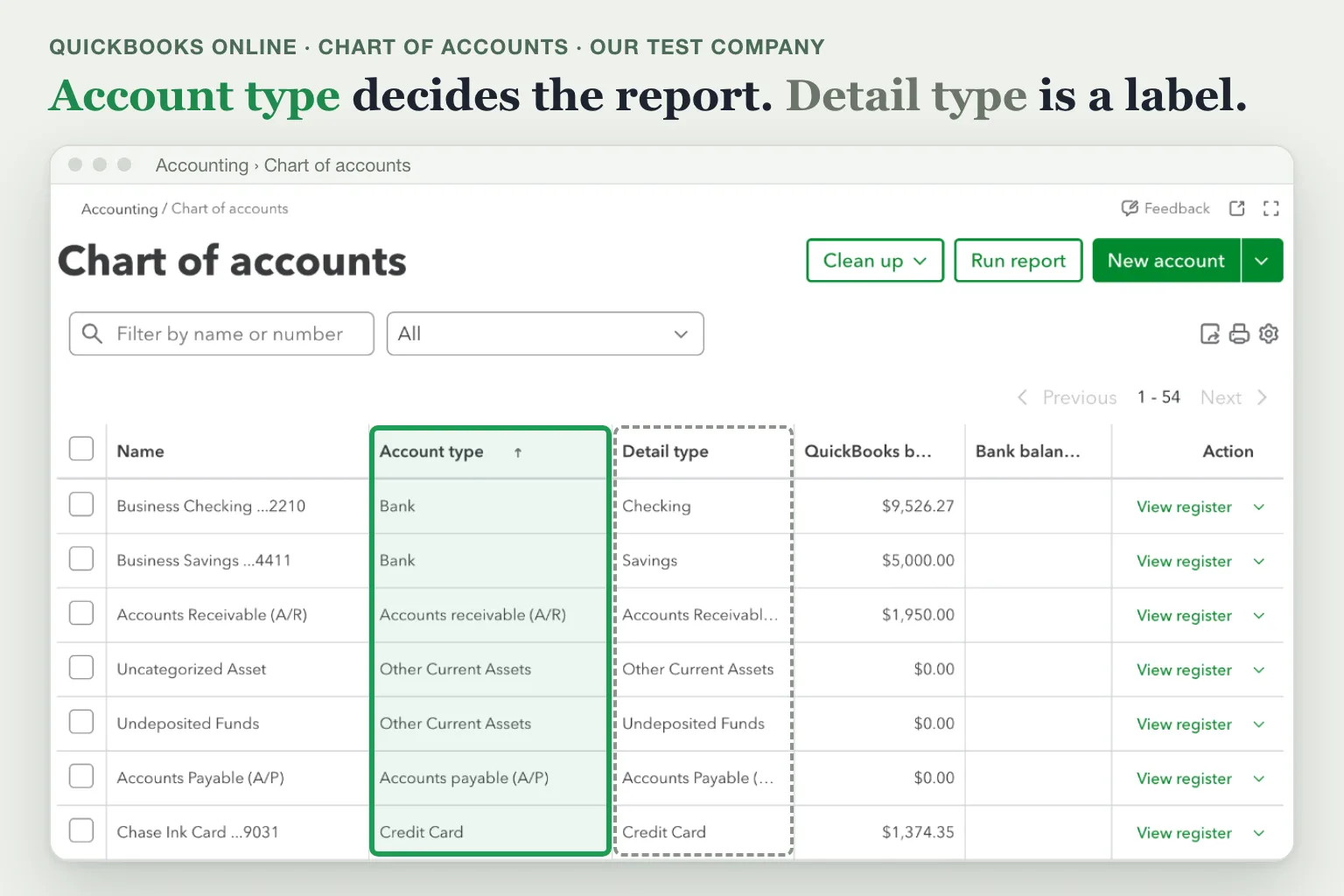Tick the Accounts Receivable (A/R) checkbox
The width and height of the screenshot is (1344, 896).
pos(81,612)
